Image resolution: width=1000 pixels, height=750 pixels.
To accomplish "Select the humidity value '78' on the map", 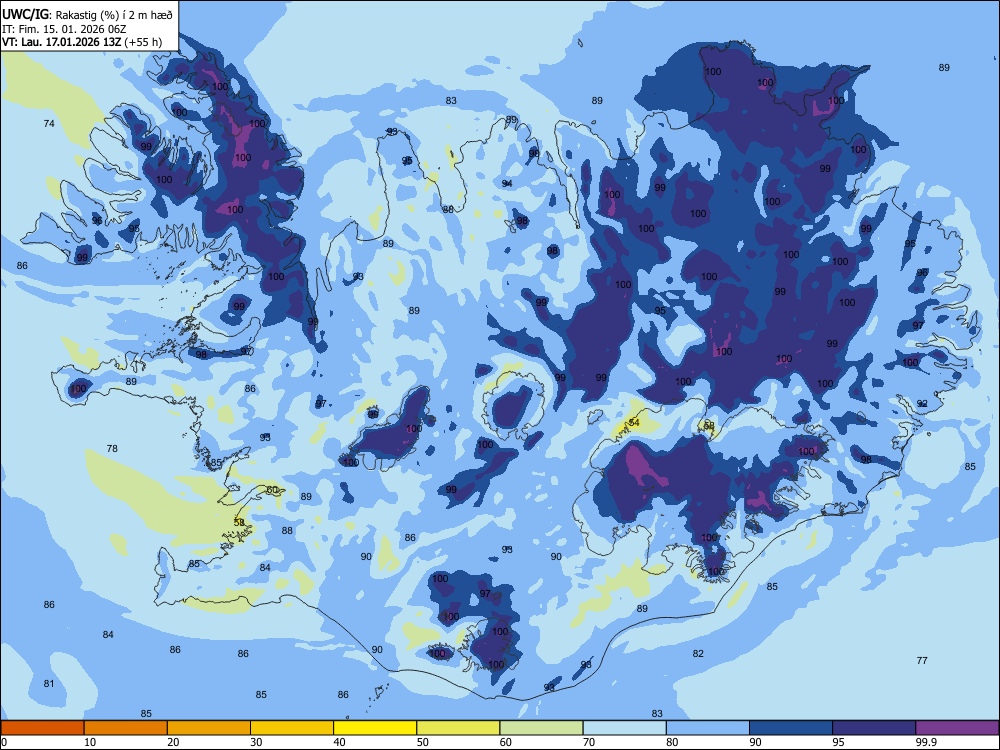I will click(112, 448).
